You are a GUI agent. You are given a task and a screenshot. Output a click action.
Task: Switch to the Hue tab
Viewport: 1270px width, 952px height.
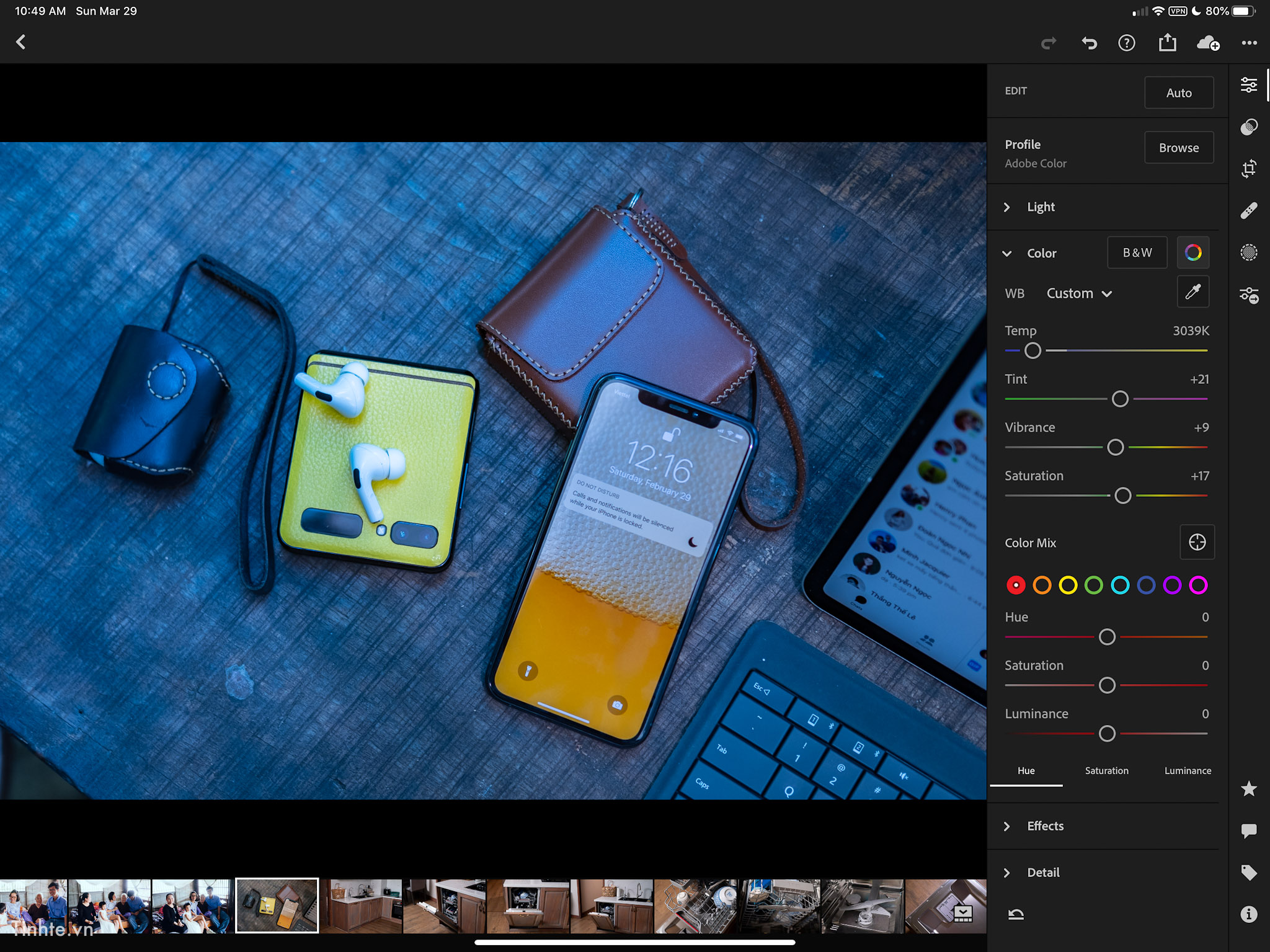pyautogui.click(x=1026, y=770)
